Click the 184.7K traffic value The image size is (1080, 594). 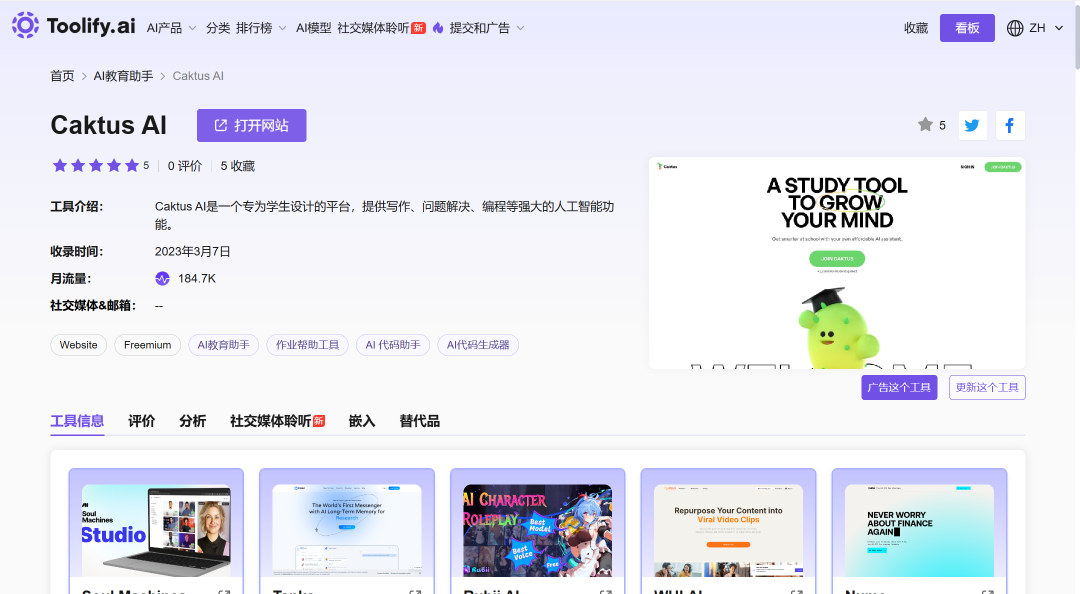(x=197, y=278)
